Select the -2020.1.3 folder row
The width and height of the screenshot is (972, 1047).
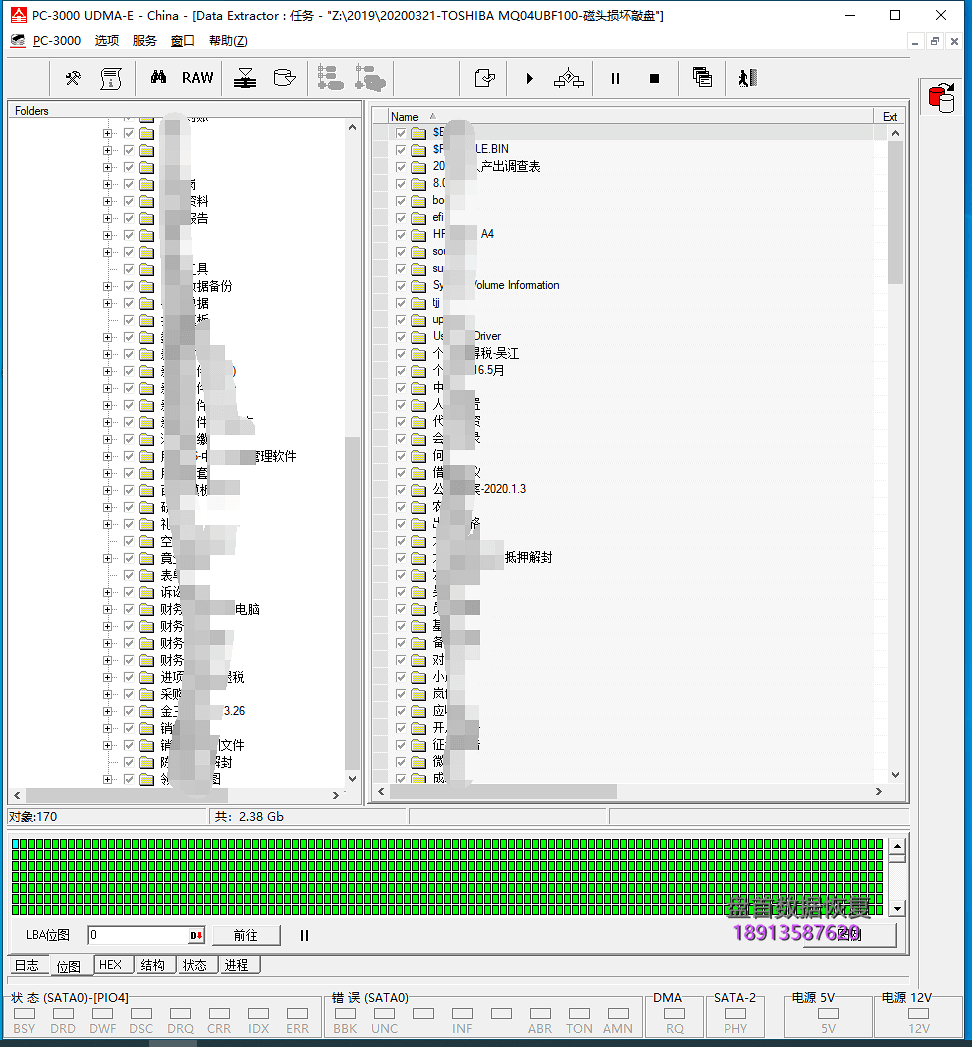(631, 489)
